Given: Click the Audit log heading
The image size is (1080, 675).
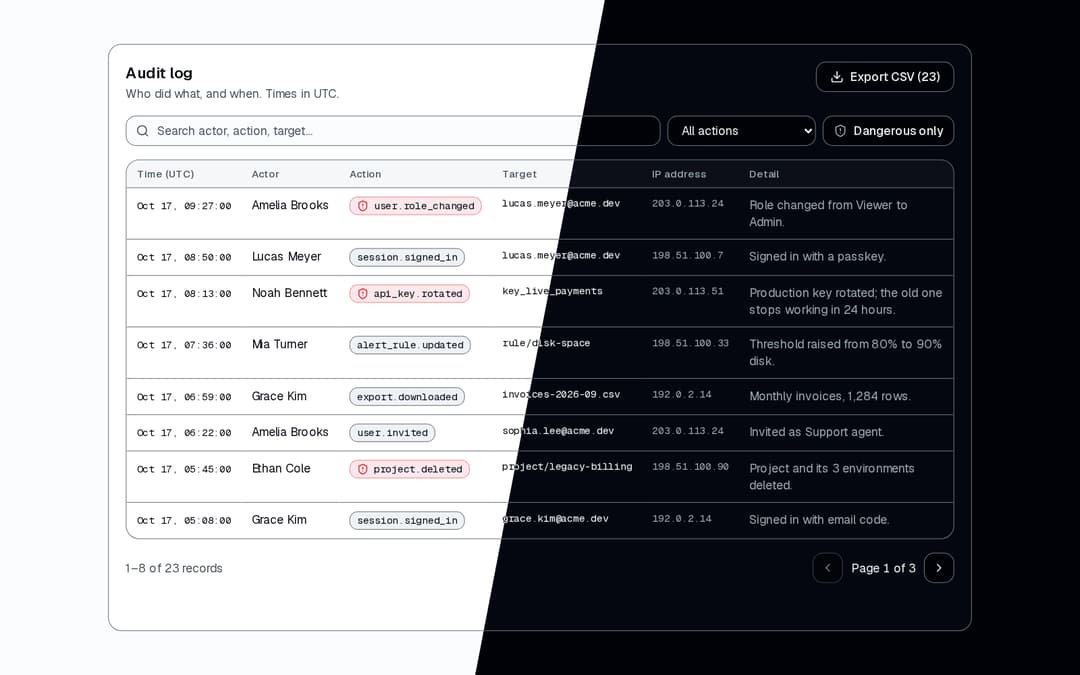Looking at the screenshot, I should pos(159,73).
